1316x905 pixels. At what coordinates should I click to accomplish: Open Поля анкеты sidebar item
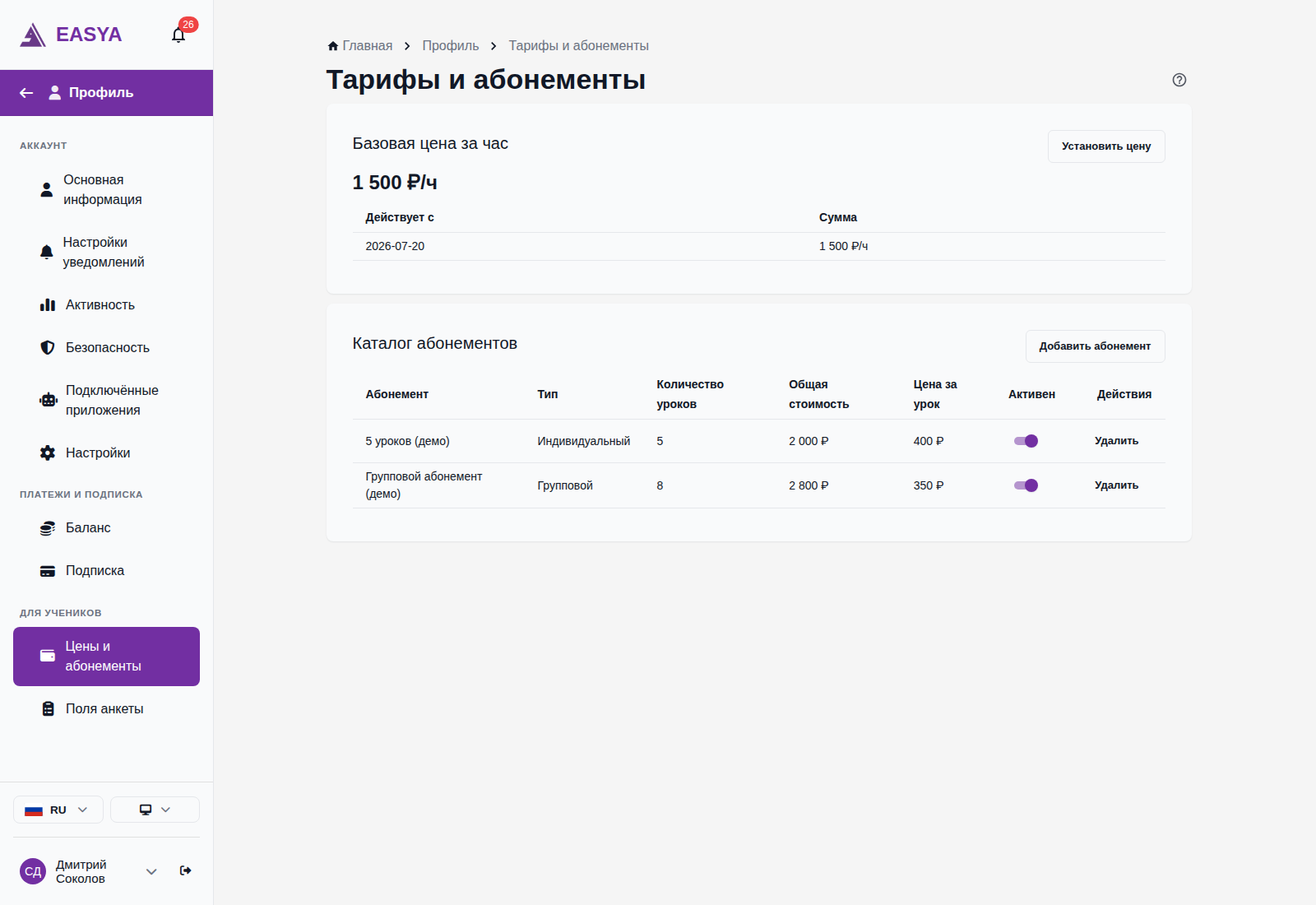click(107, 709)
